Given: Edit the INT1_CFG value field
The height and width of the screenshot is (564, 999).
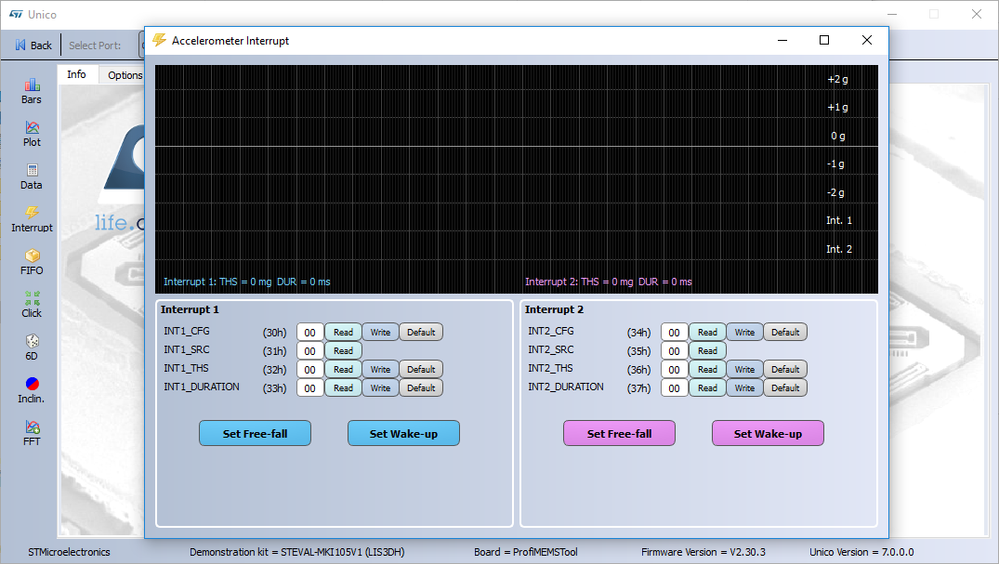Looking at the screenshot, I should click(310, 332).
